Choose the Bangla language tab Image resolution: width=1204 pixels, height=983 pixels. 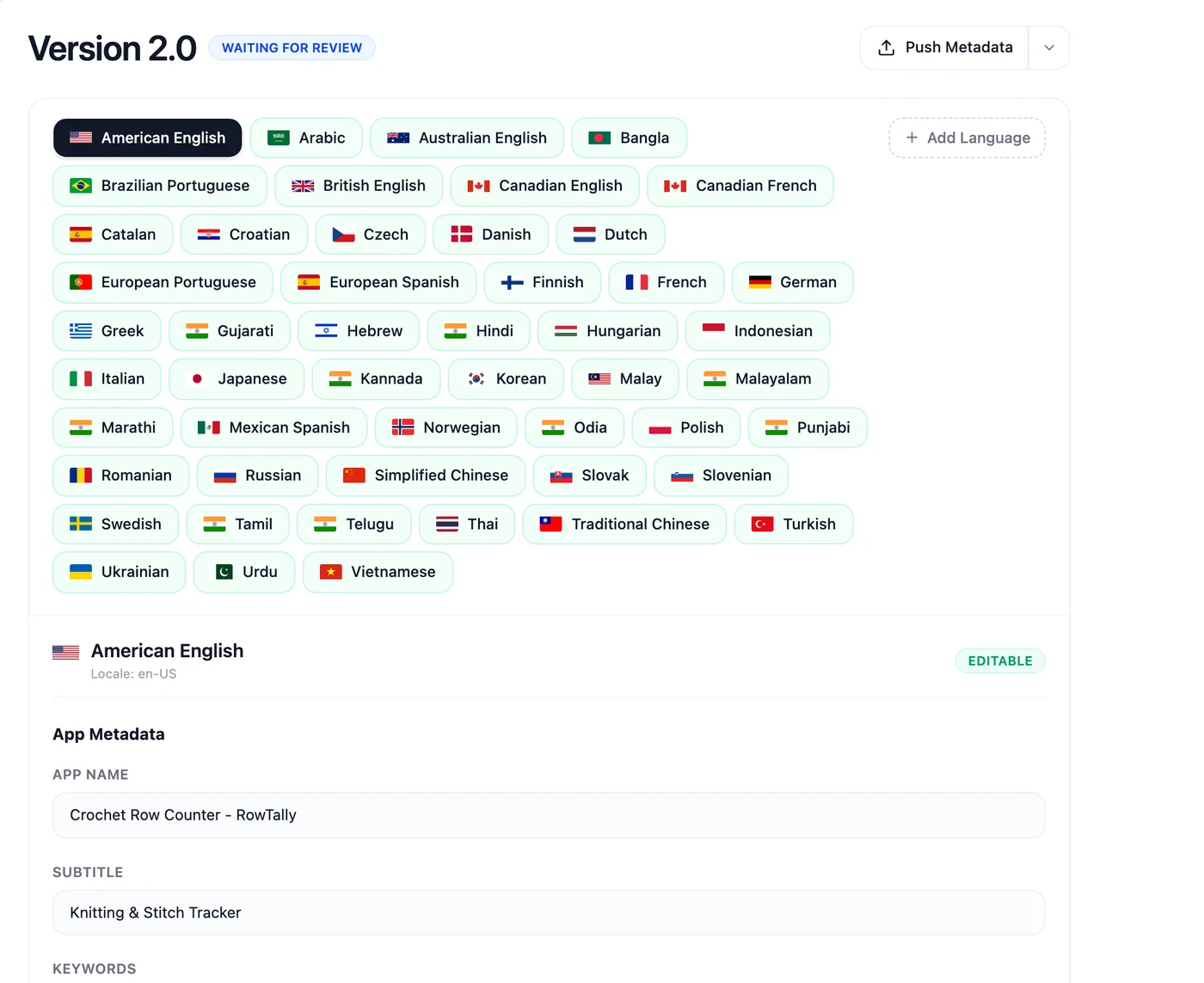[x=629, y=138]
